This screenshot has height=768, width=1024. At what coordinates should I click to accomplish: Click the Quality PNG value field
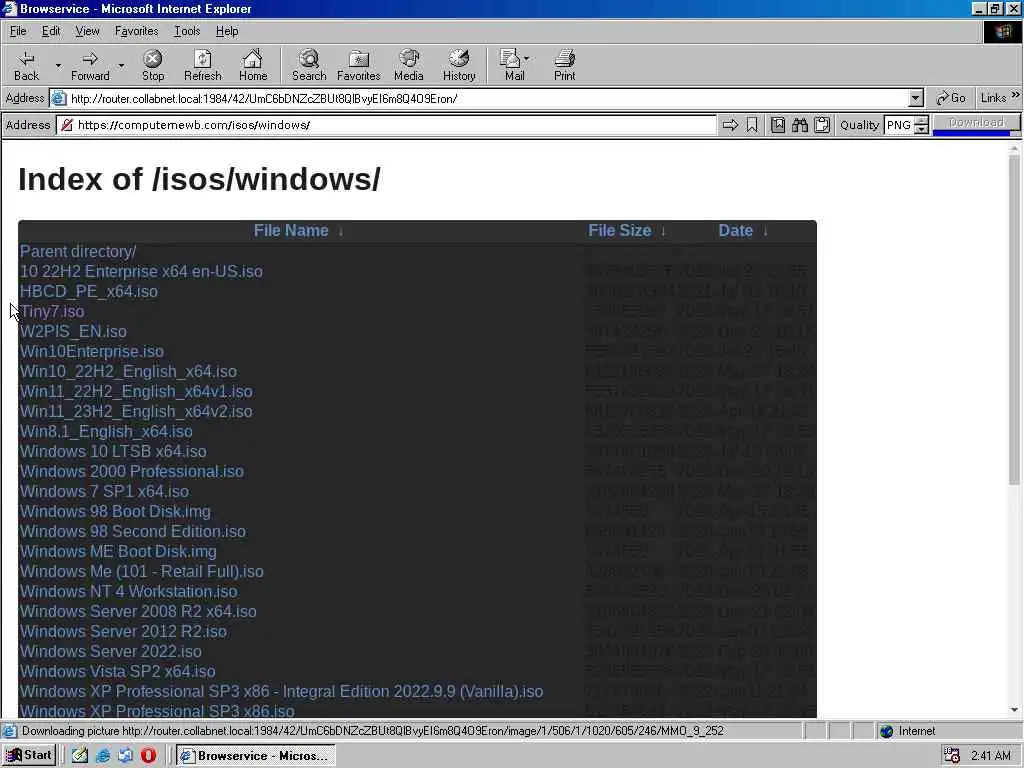point(899,125)
